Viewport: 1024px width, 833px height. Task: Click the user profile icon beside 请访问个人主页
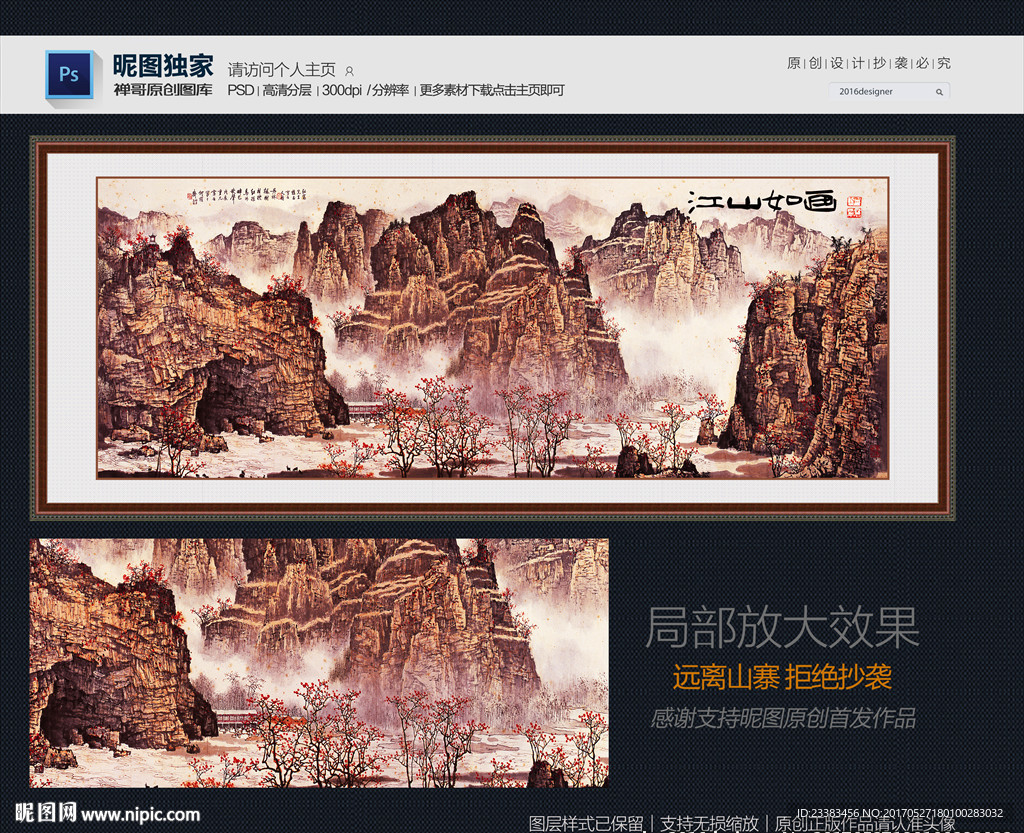click(x=349, y=70)
